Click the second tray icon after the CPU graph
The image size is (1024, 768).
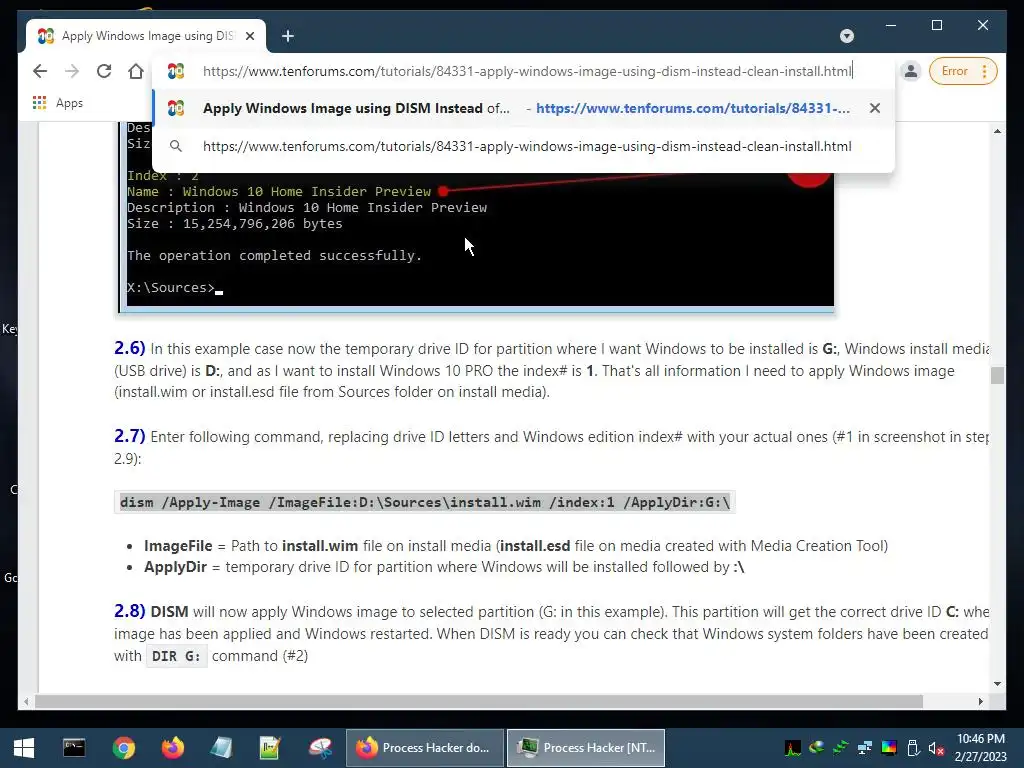point(816,748)
